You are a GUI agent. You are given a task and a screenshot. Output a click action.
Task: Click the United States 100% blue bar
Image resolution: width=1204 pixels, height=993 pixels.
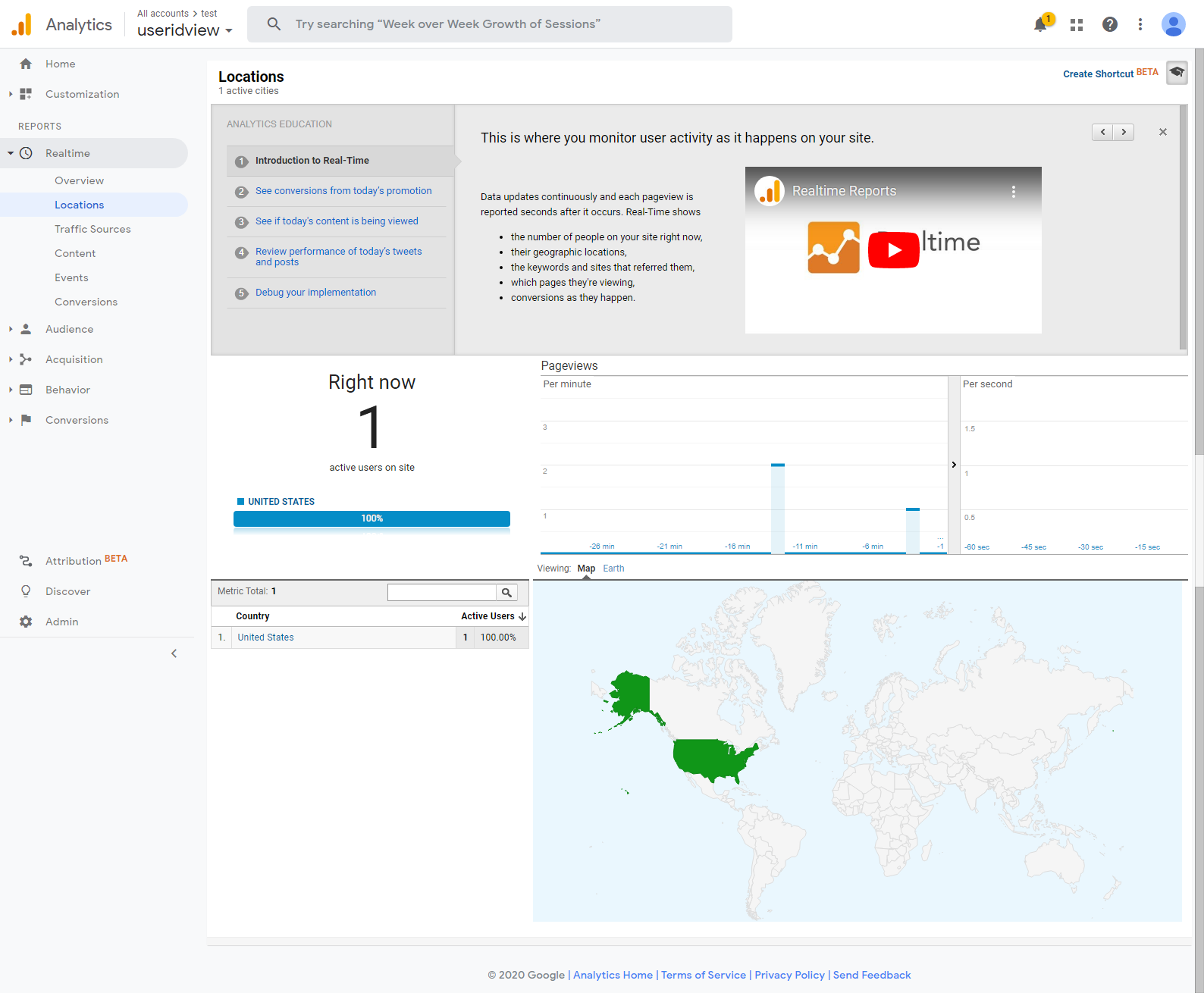tap(372, 518)
